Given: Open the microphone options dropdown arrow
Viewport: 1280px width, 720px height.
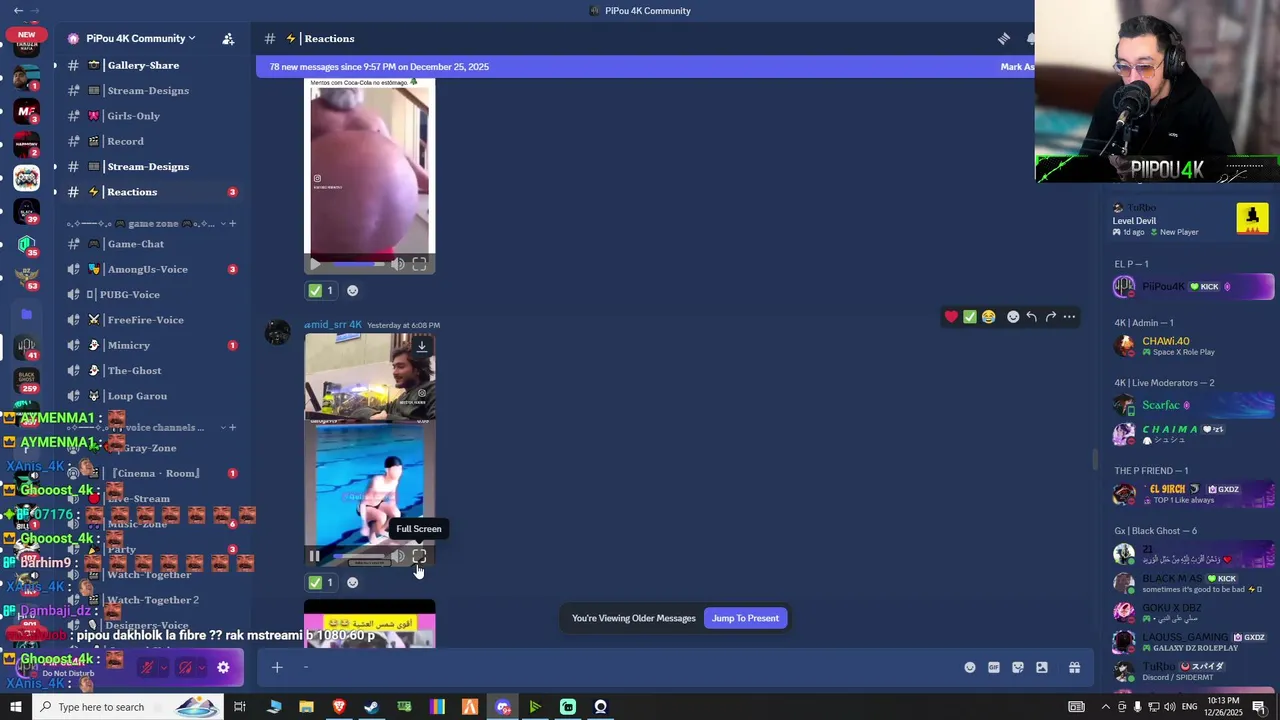Looking at the screenshot, I should point(164,668).
